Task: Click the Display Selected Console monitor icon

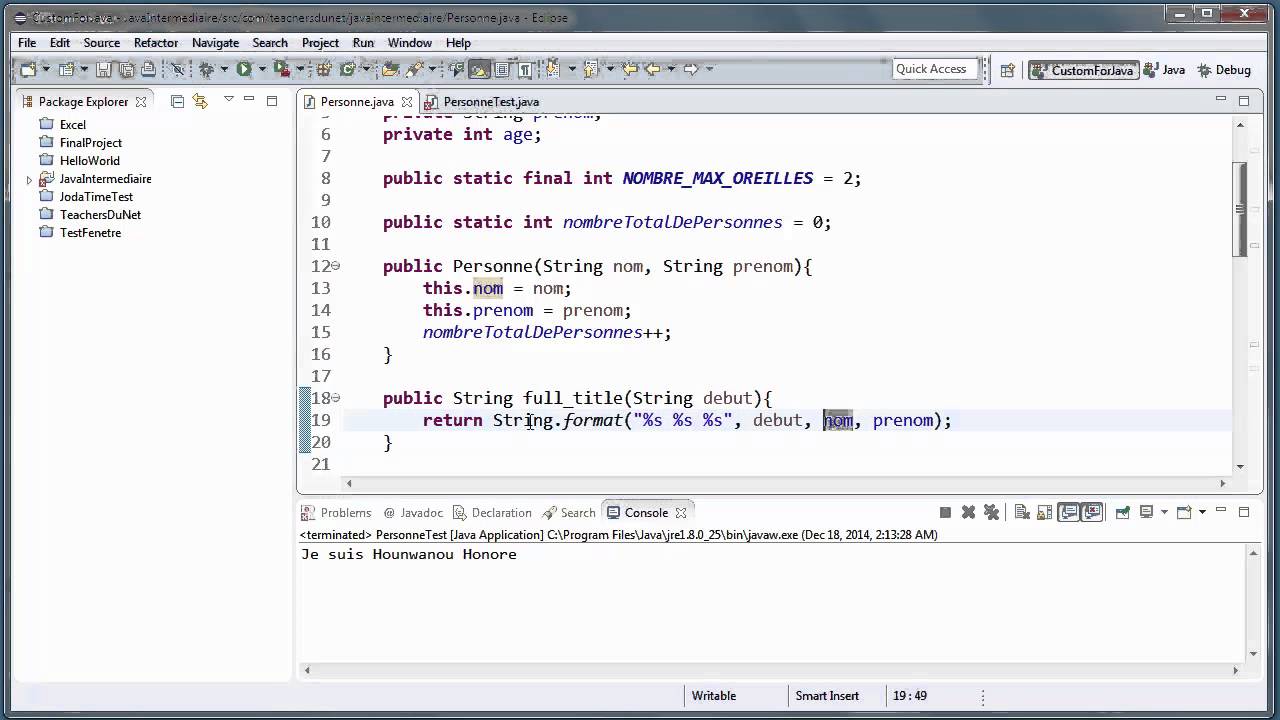Action: point(1146,512)
